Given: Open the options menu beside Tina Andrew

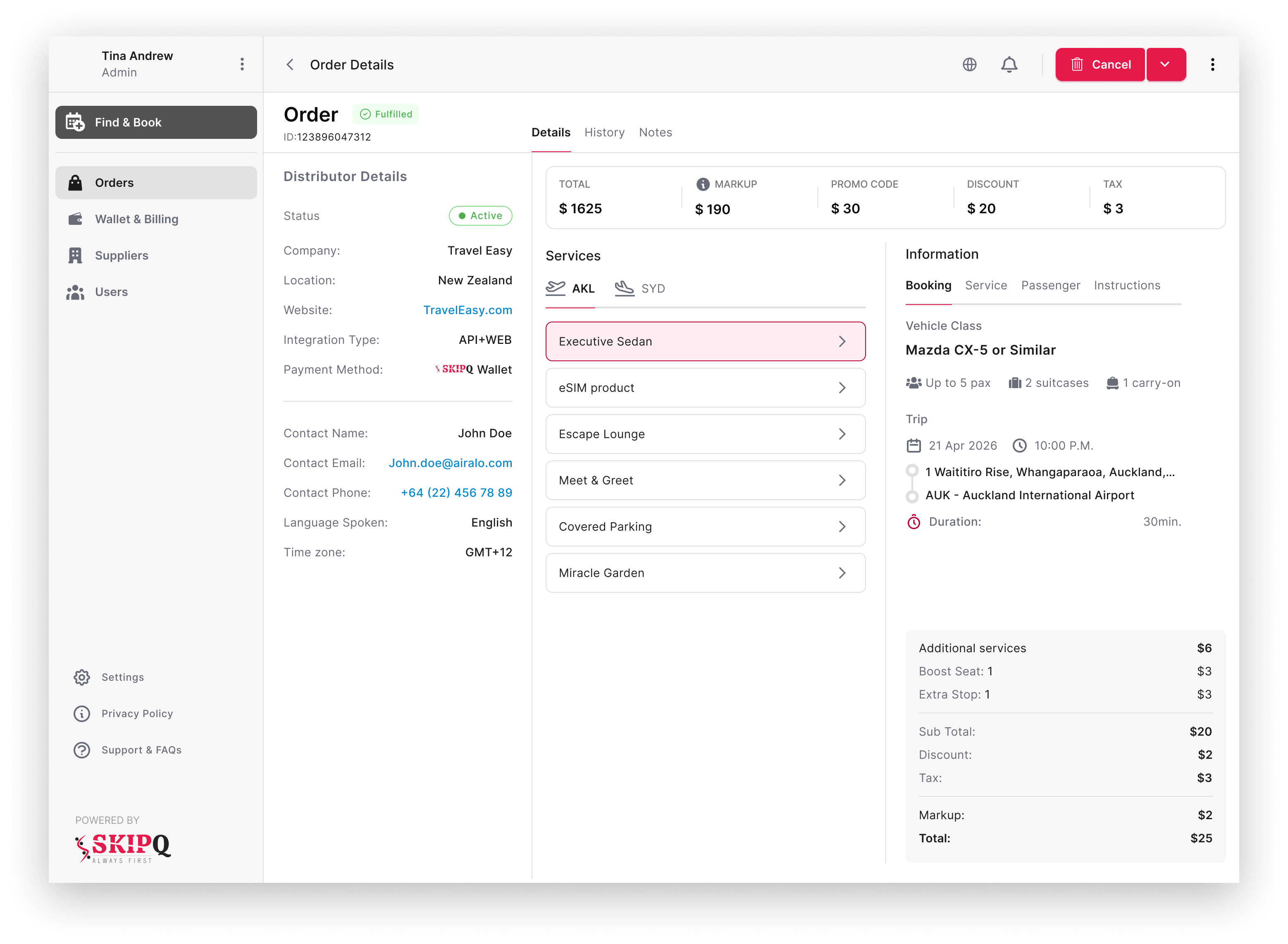Looking at the screenshot, I should [242, 64].
